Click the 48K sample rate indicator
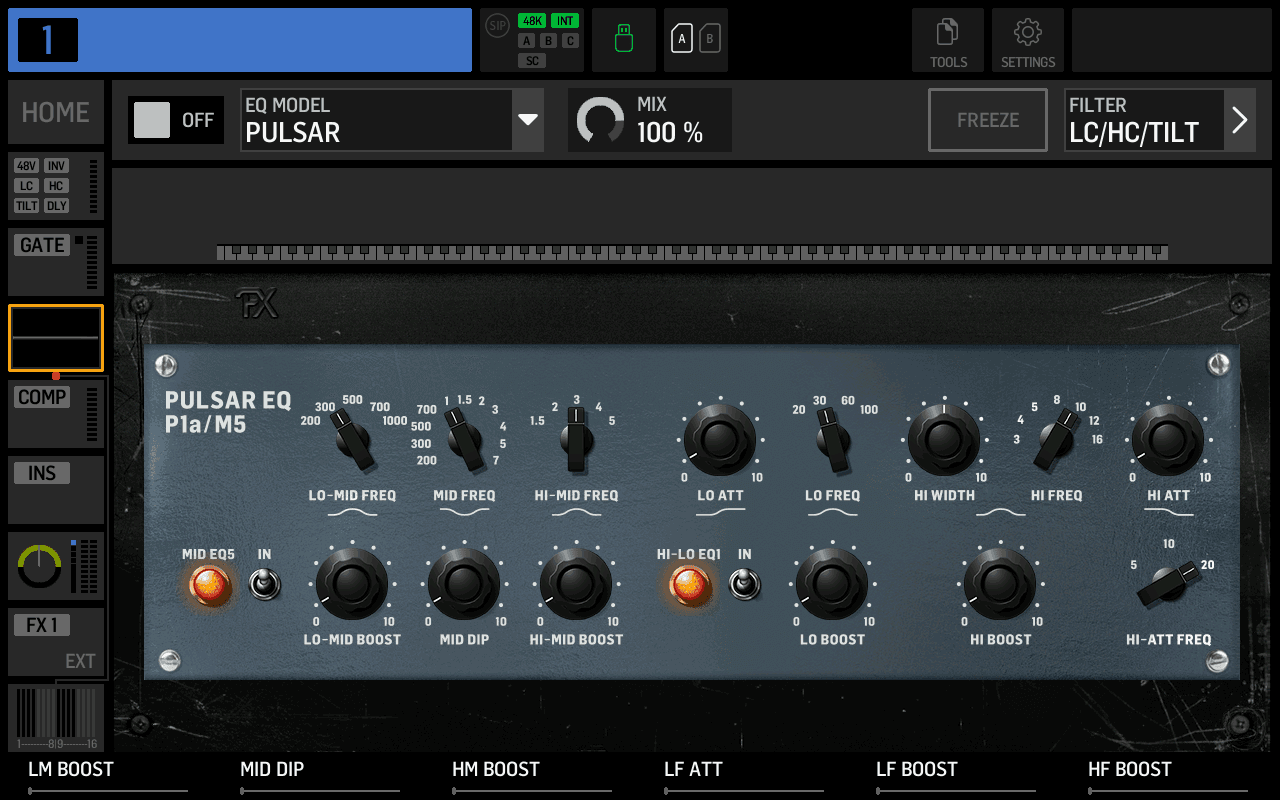The image size is (1280, 800). tap(532, 20)
